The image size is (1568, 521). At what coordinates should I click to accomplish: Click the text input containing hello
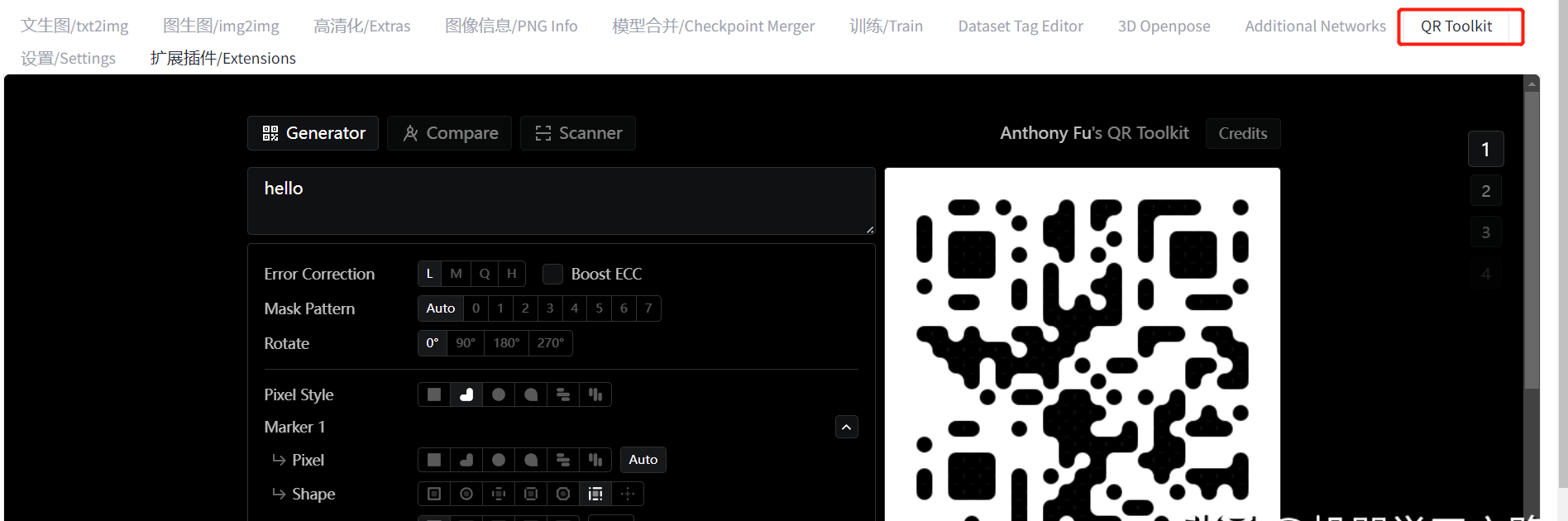562,201
